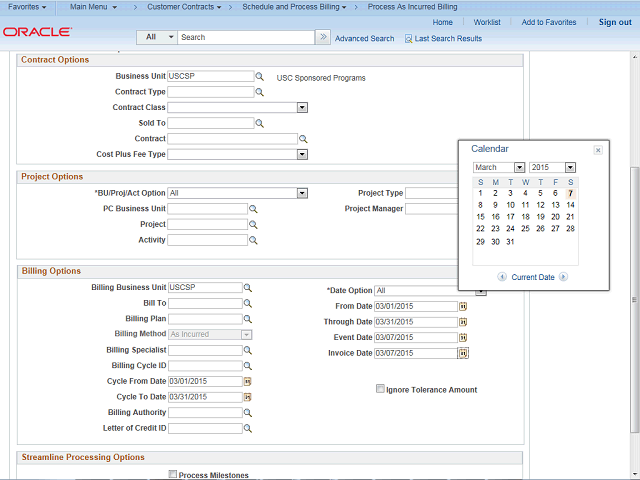Open the Advanced Search link

pyautogui.click(x=364, y=38)
